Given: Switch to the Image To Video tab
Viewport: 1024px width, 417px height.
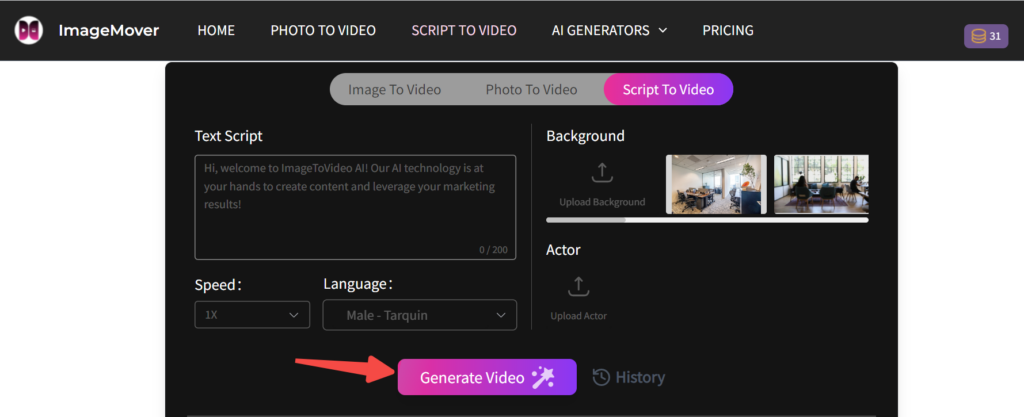Looking at the screenshot, I should [x=394, y=89].
